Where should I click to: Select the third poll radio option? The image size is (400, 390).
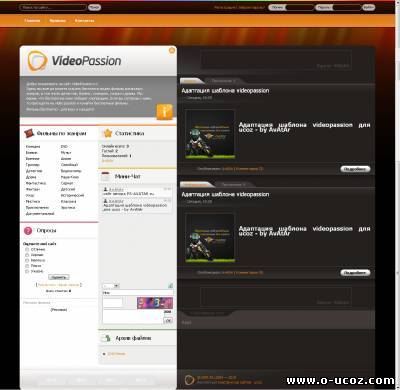[x=27, y=260]
